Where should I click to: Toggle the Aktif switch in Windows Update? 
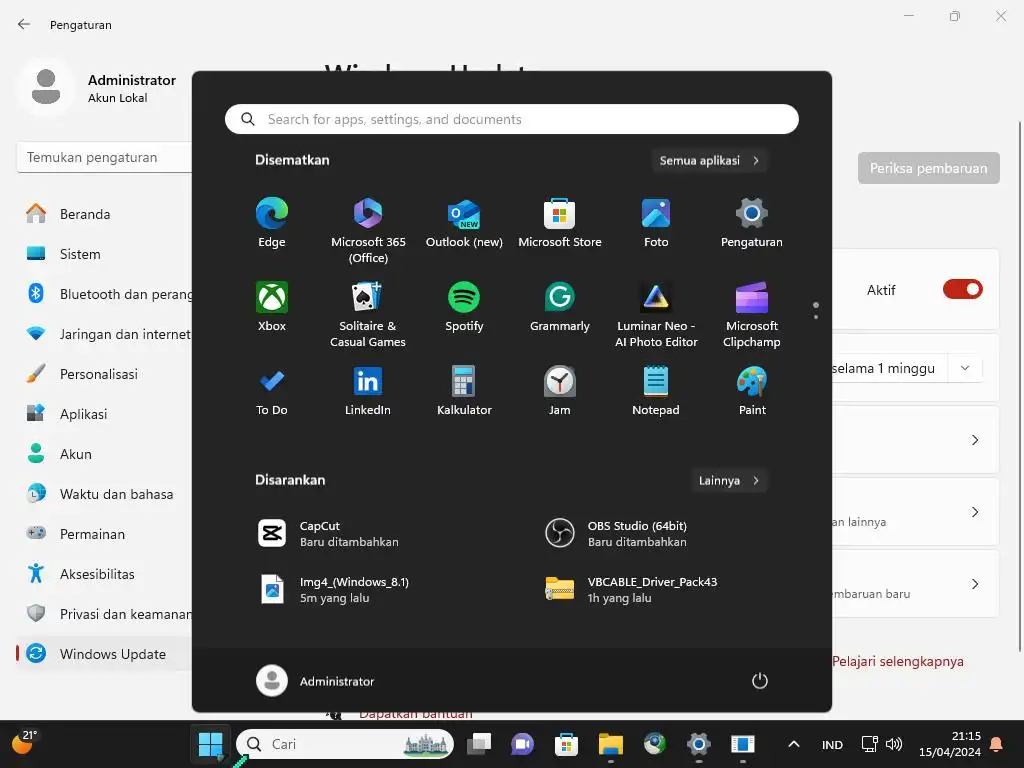coord(962,289)
